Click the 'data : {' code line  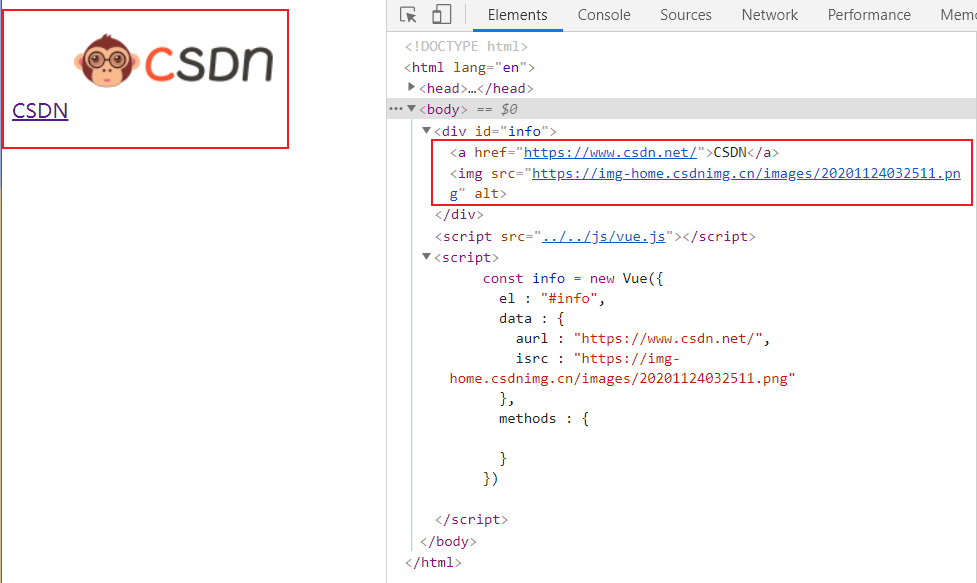click(x=531, y=318)
